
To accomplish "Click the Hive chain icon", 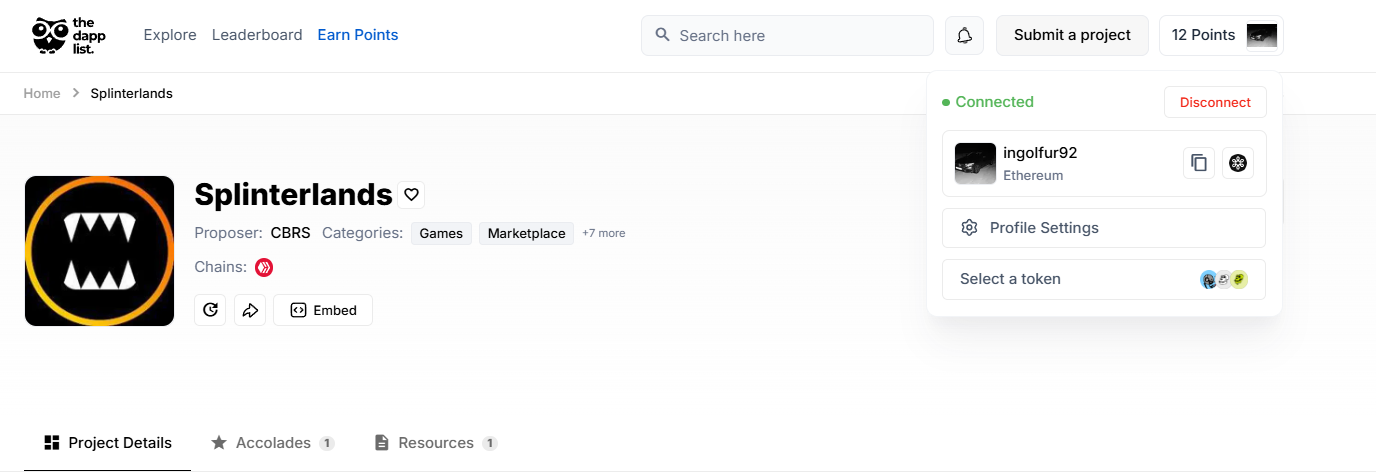I will pyautogui.click(x=264, y=267).
